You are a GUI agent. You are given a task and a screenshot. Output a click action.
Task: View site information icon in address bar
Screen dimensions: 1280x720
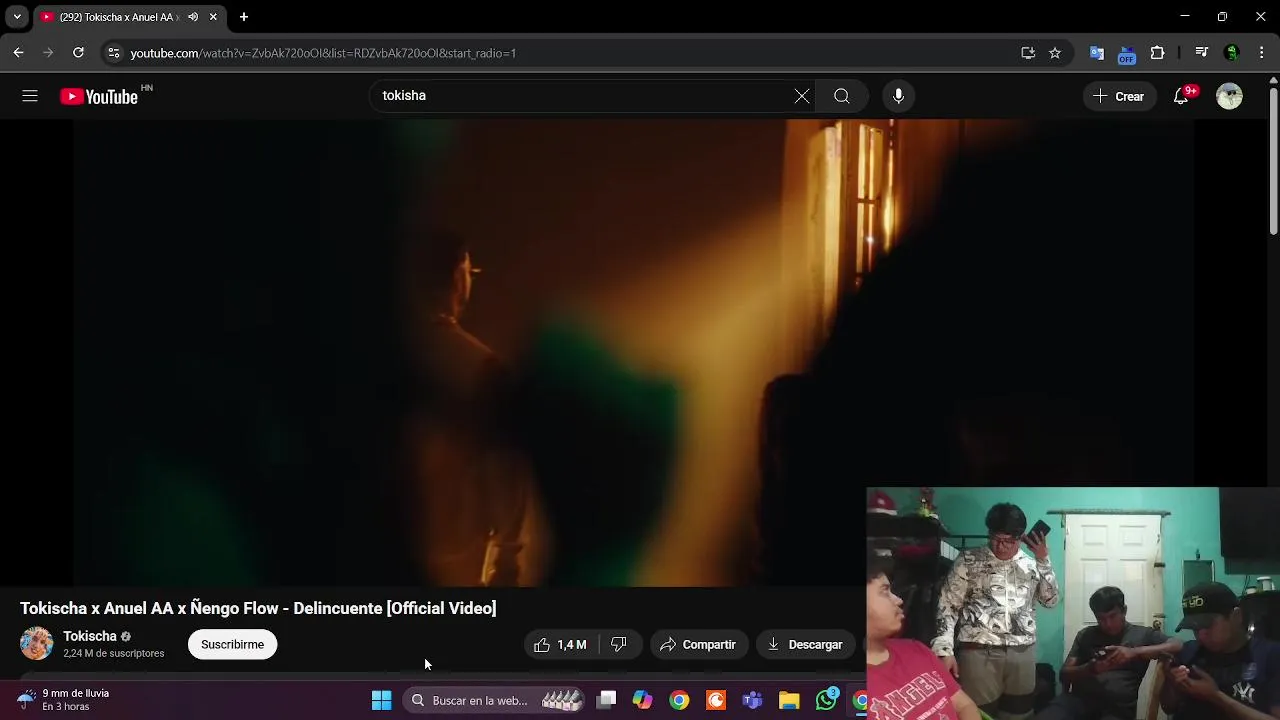point(114,53)
